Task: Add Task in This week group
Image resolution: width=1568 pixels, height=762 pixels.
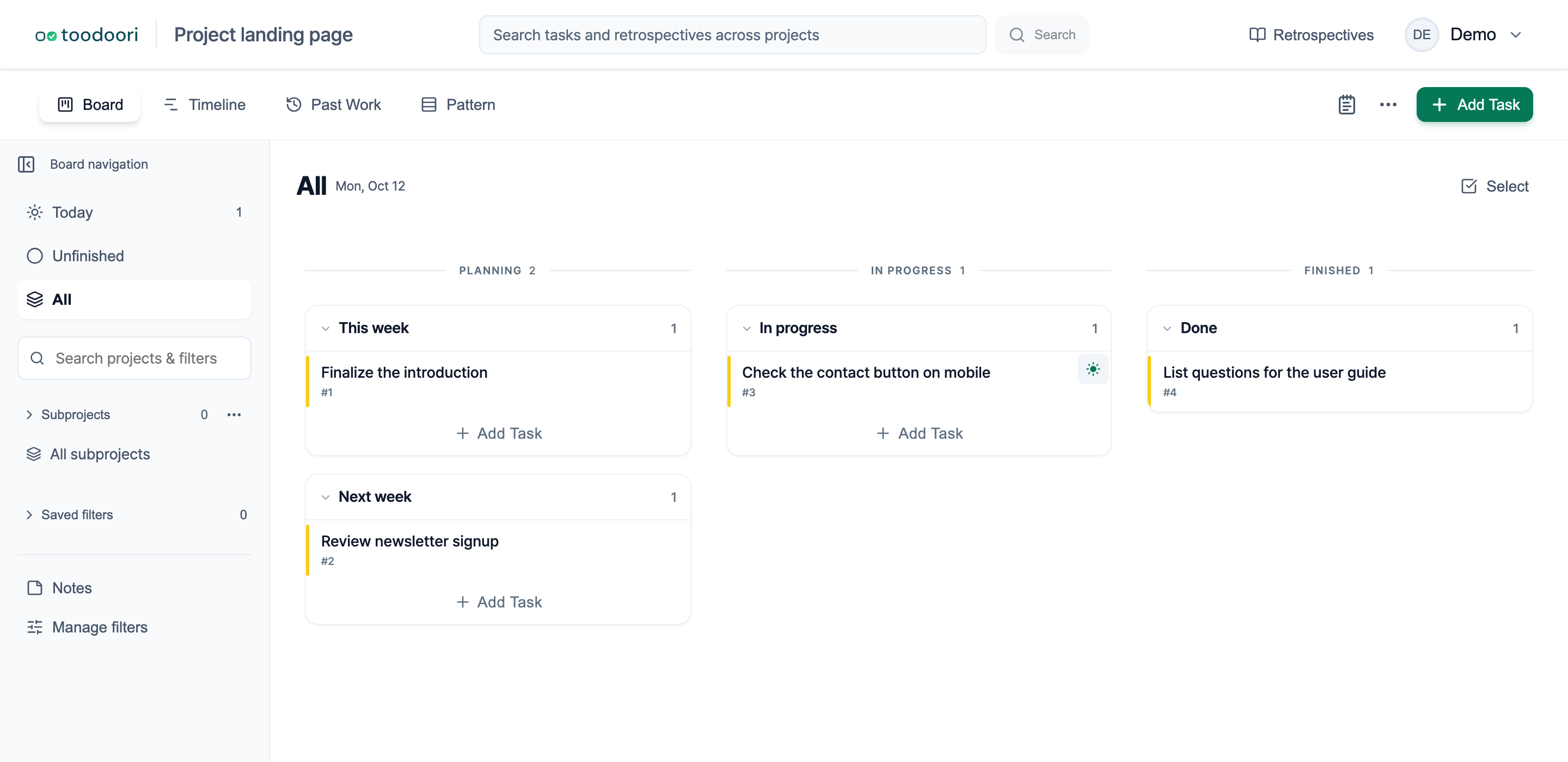Action: (499, 433)
